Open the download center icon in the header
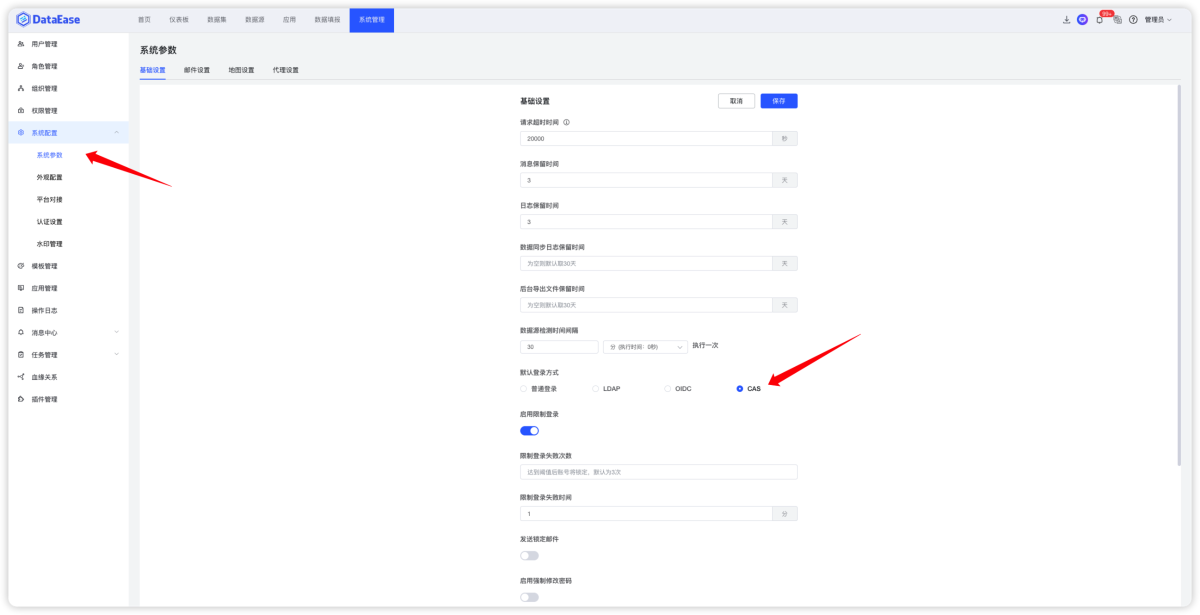Image resolution: width=1200 pixels, height=615 pixels. 1066,19
